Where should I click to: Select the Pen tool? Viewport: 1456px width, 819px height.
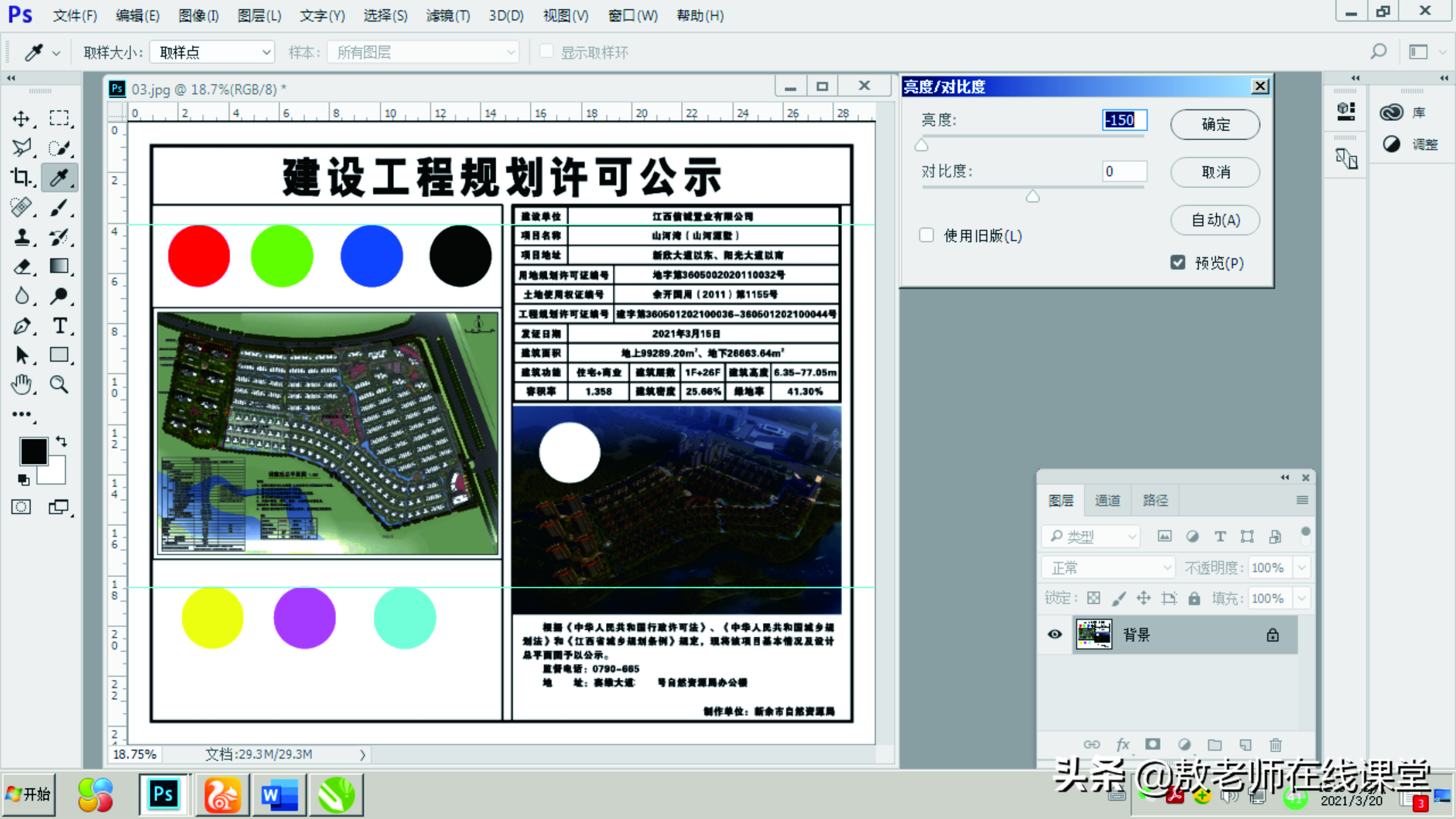(x=22, y=326)
